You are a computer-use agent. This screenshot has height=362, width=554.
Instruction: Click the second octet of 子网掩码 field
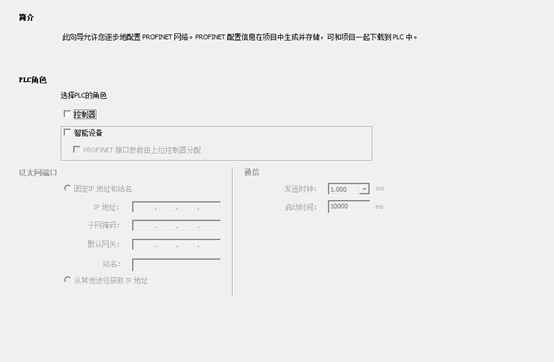(x=166, y=226)
